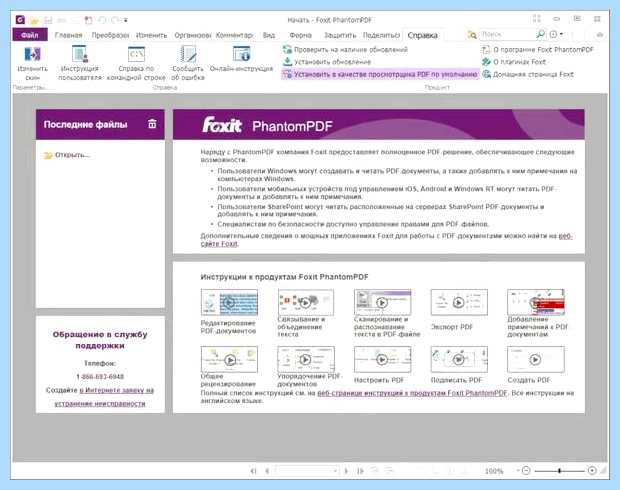Set as default PDF viewer (Установить в качестве просмотрщика)
This screenshot has width=620, height=490.
coord(380,74)
